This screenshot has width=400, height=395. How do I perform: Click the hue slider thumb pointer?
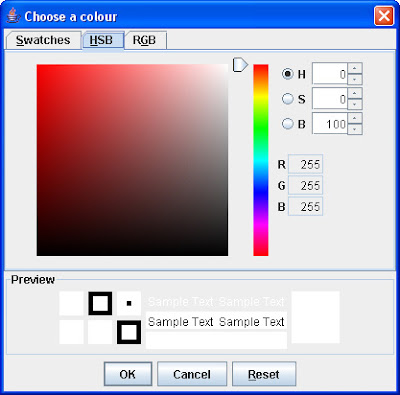(240, 64)
